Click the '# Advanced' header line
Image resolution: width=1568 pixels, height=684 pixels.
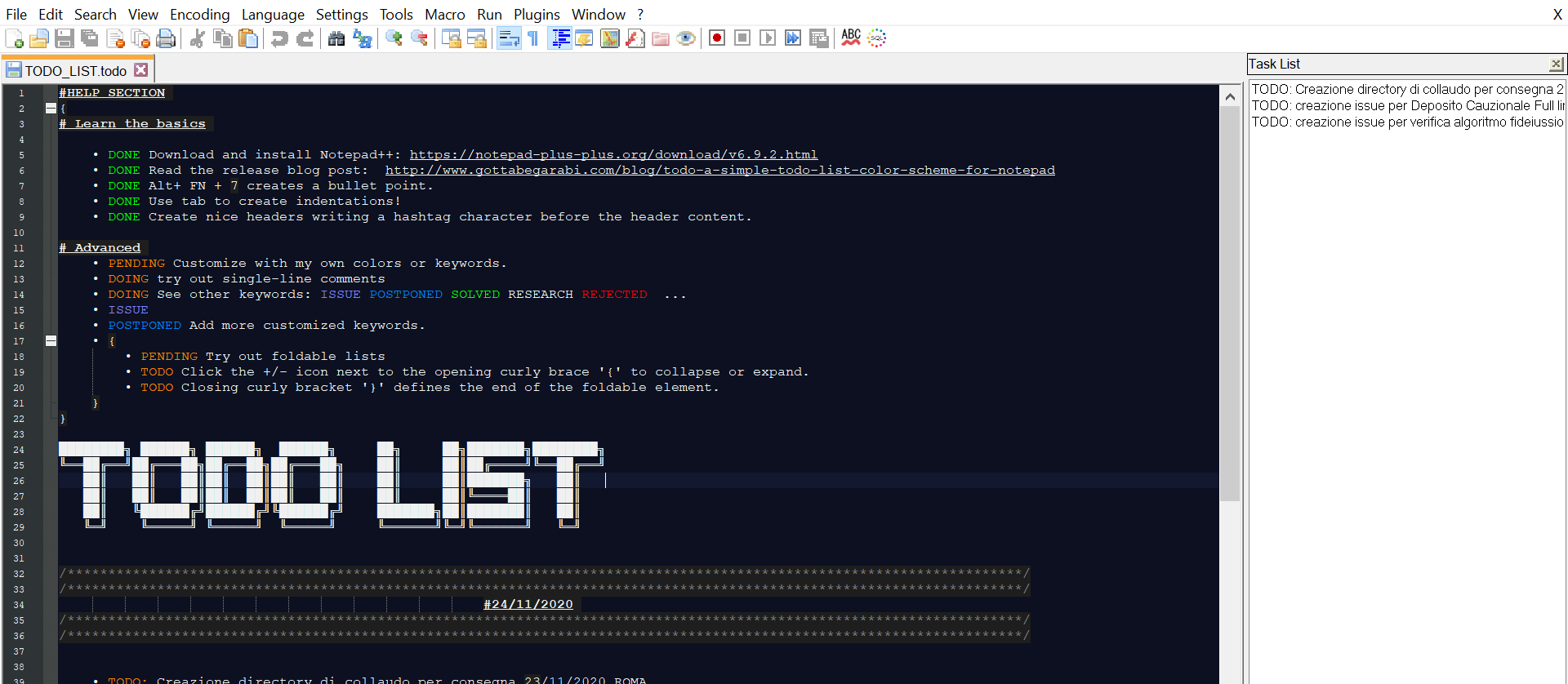pyautogui.click(x=100, y=247)
